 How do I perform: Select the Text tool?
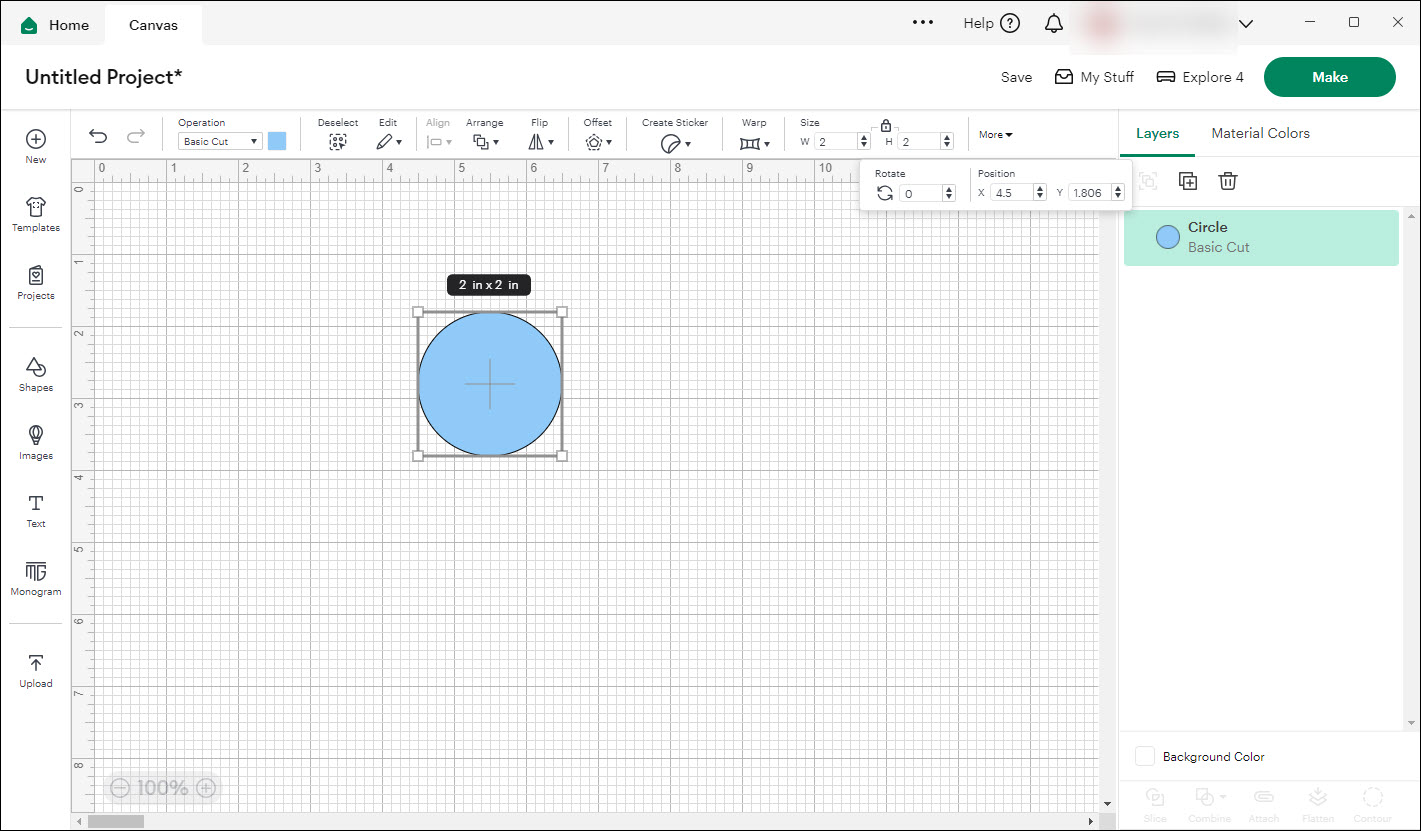pyautogui.click(x=36, y=510)
